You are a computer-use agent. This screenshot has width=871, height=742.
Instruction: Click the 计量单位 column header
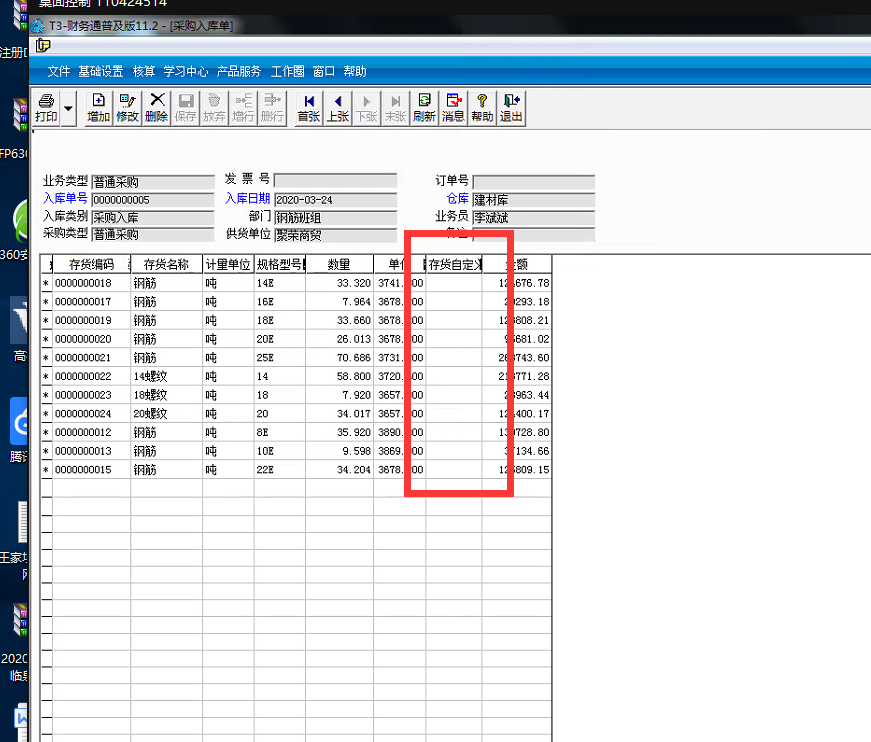click(228, 264)
